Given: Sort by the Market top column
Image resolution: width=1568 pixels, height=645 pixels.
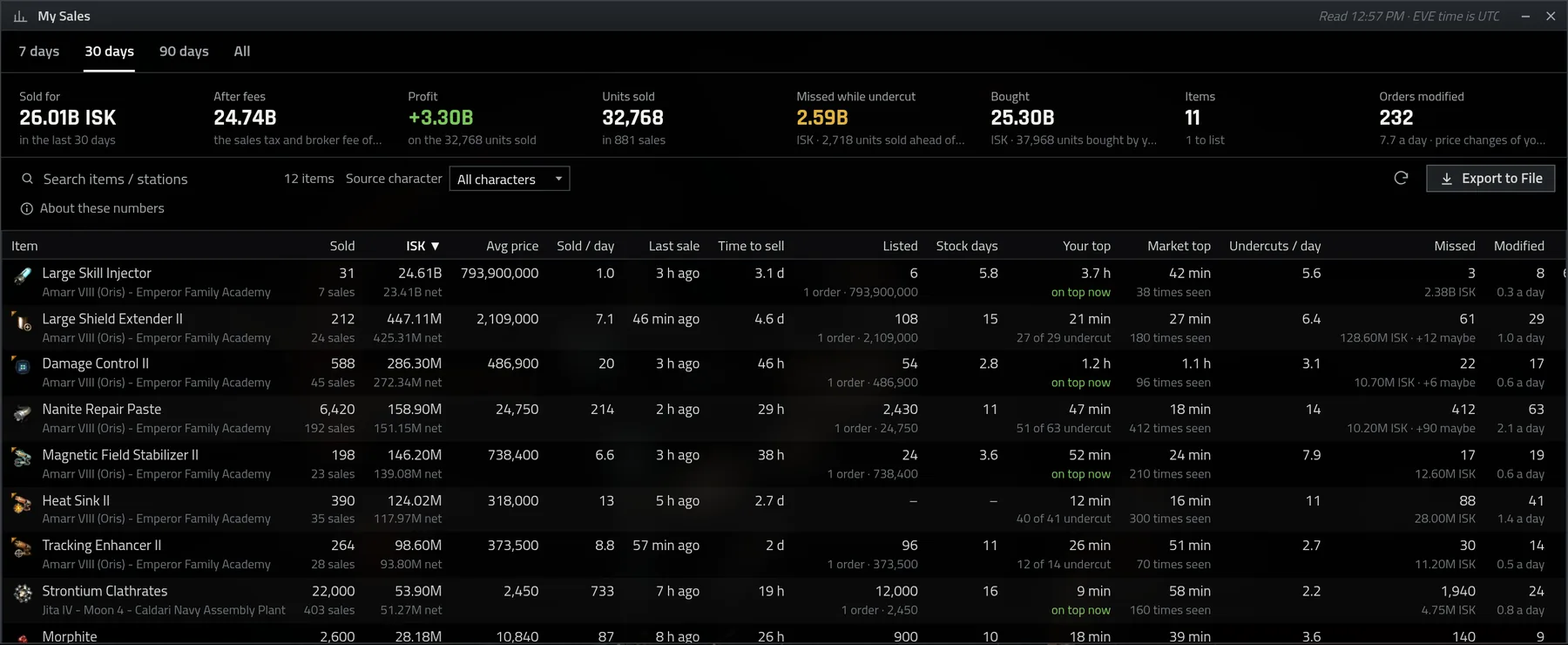Looking at the screenshot, I should tap(1179, 246).
